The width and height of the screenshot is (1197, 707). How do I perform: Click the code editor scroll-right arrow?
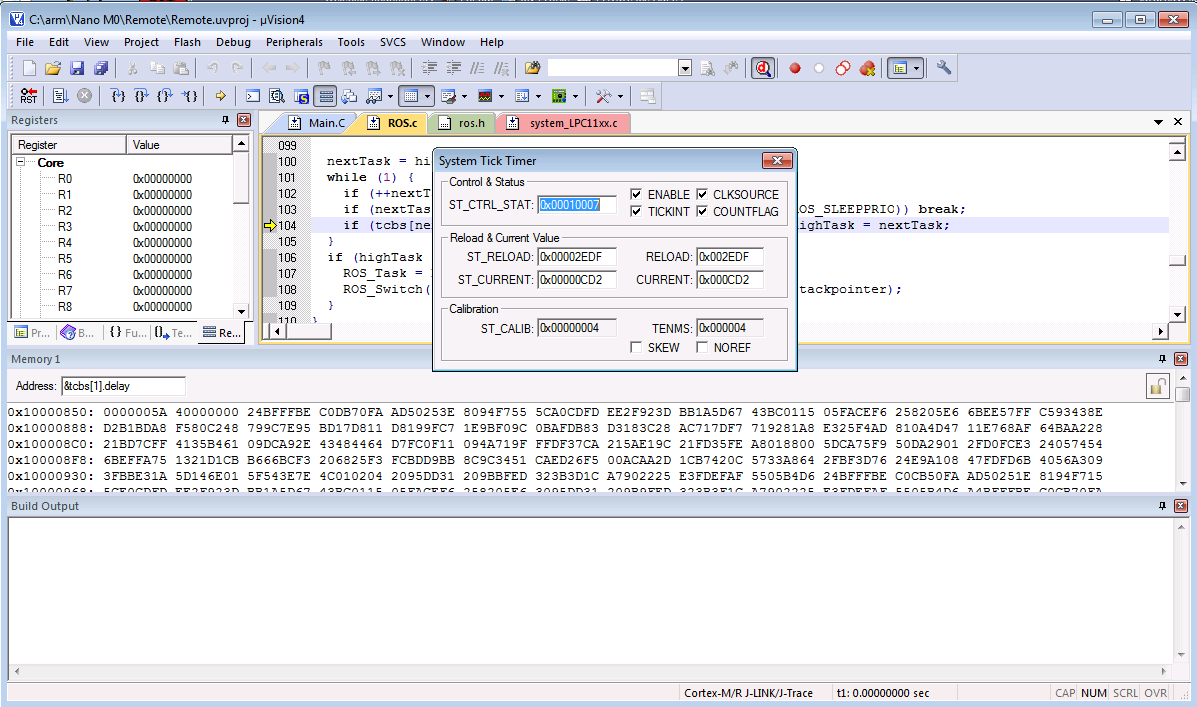tap(1160, 331)
